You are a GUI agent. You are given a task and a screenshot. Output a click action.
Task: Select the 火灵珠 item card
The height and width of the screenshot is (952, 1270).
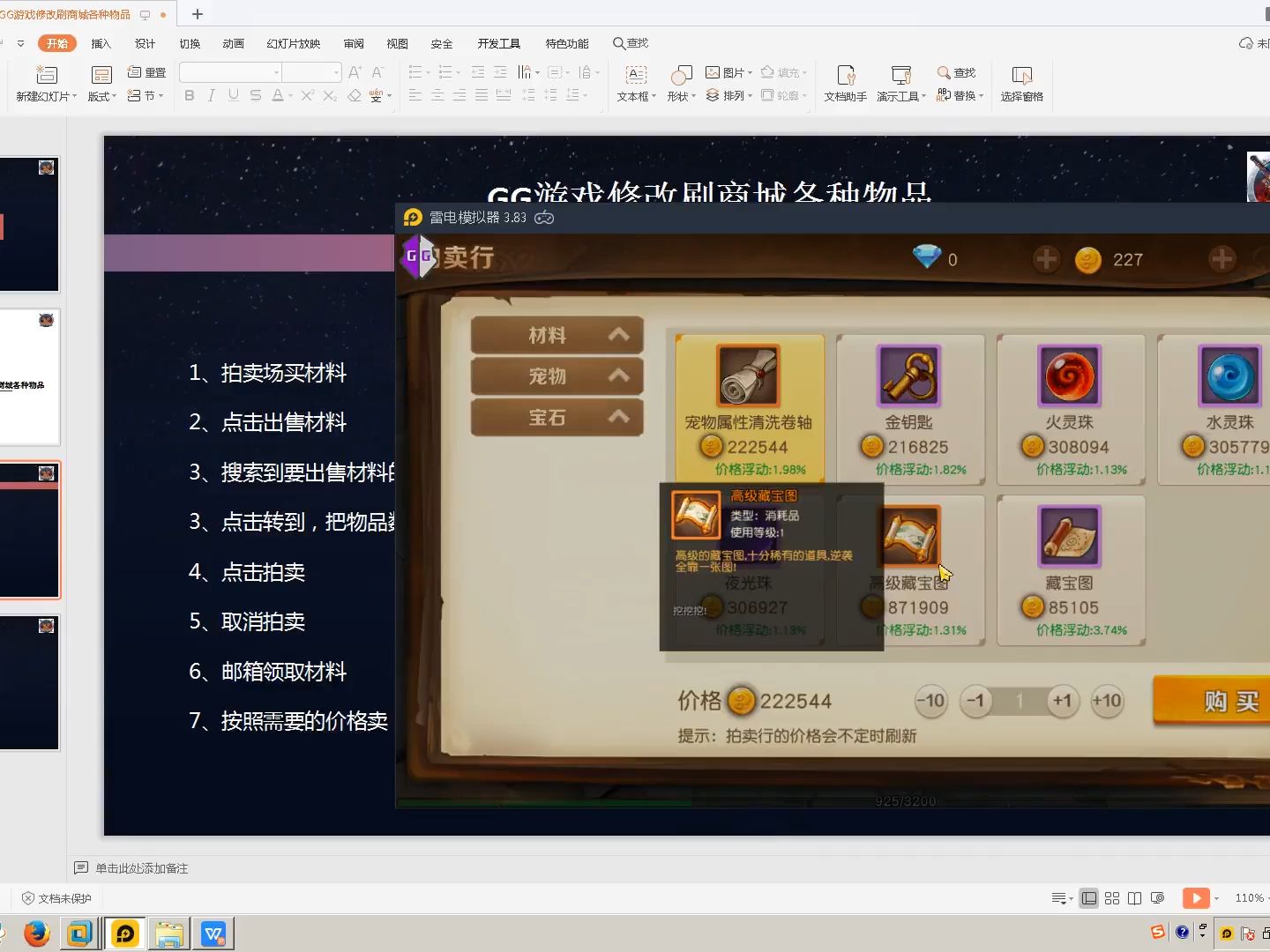pos(1071,410)
